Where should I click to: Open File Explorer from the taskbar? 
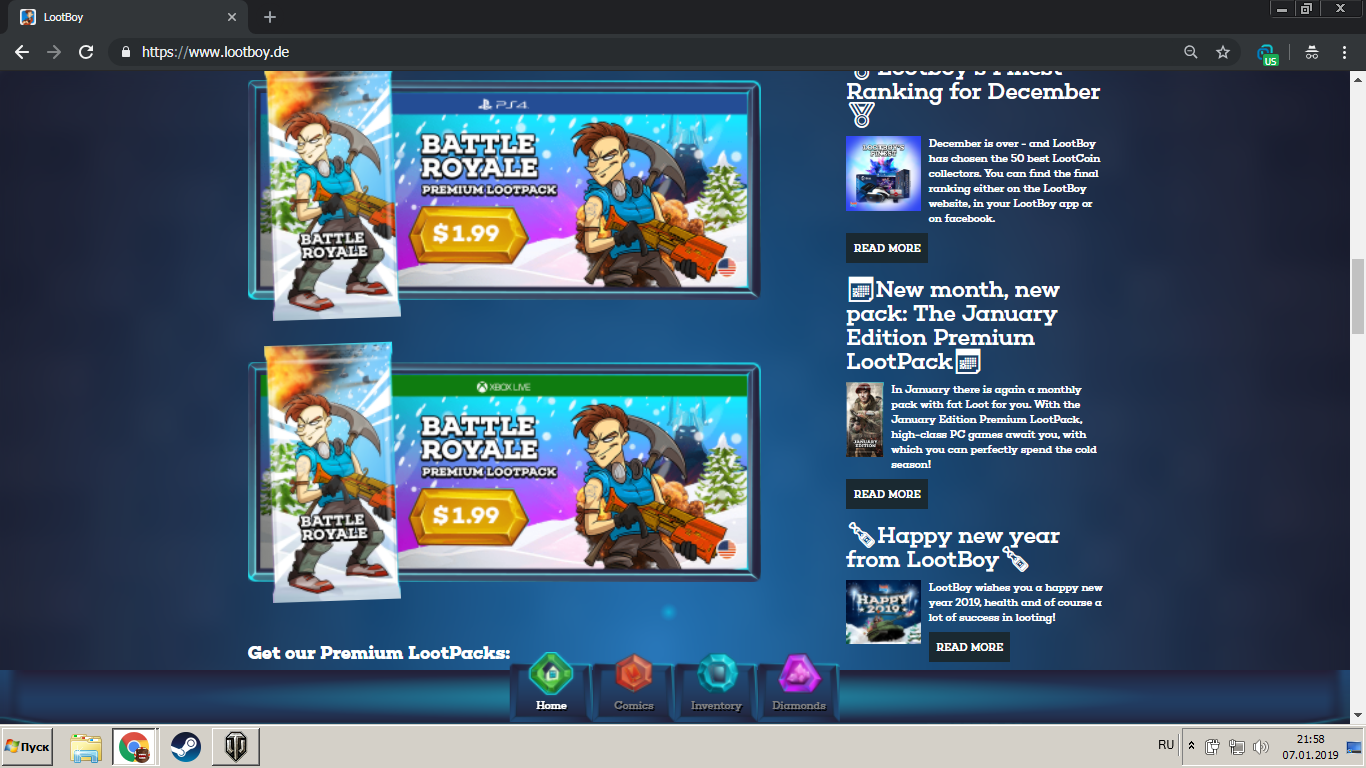86,747
